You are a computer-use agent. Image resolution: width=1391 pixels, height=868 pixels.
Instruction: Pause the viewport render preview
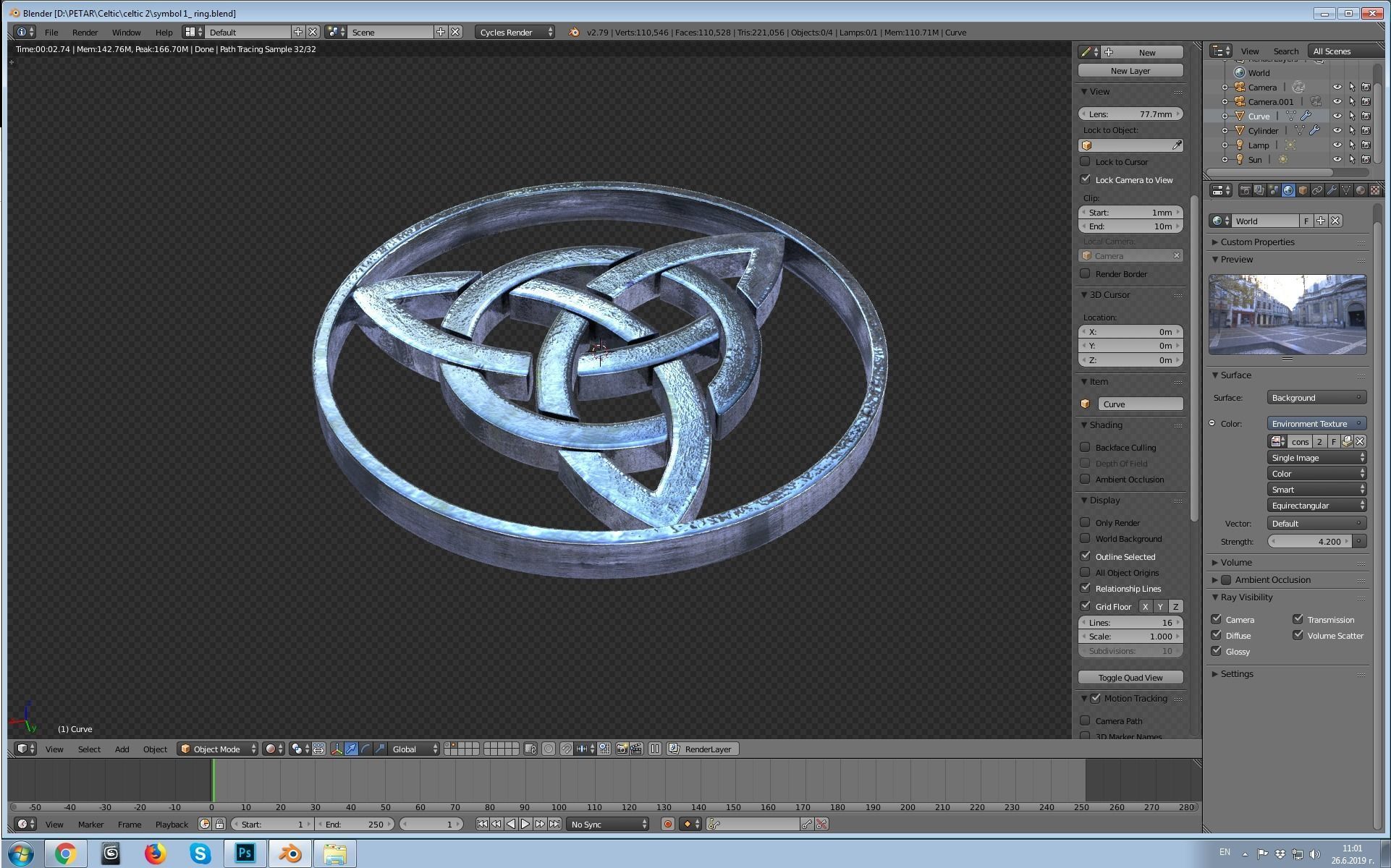coord(655,749)
